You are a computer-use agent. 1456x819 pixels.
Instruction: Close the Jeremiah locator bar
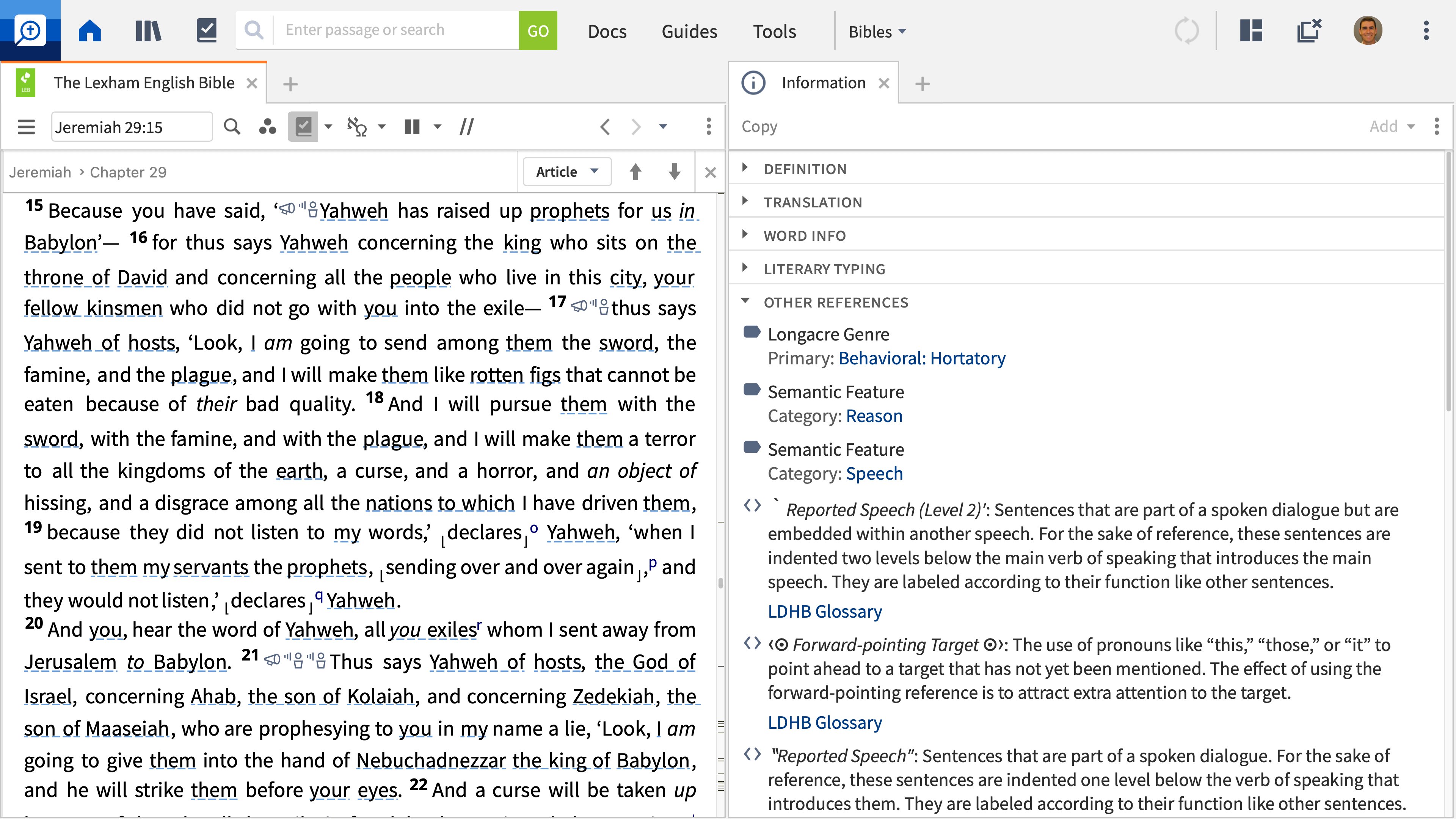tap(711, 173)
